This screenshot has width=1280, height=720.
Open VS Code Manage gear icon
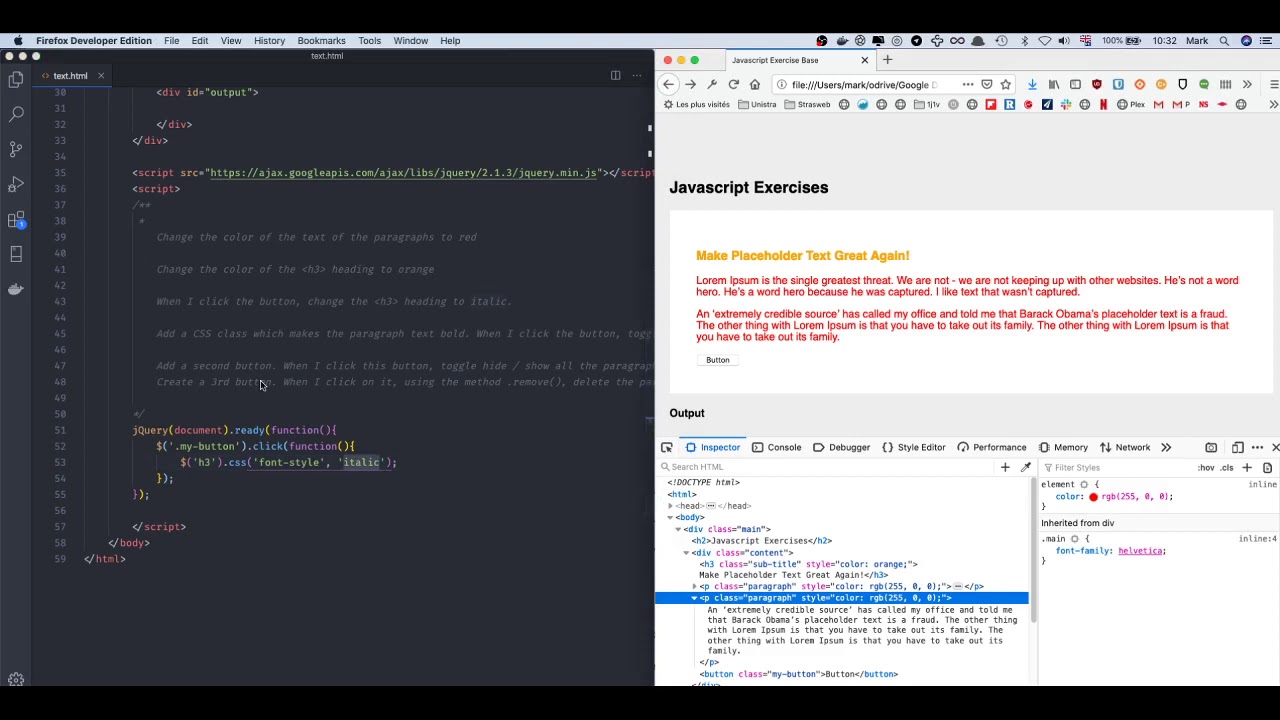coord(16,679)
